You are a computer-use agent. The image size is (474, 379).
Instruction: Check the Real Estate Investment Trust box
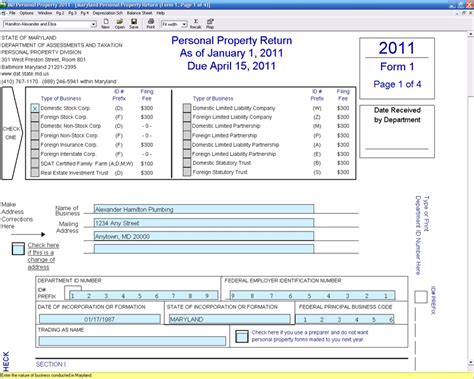(35, 172)
